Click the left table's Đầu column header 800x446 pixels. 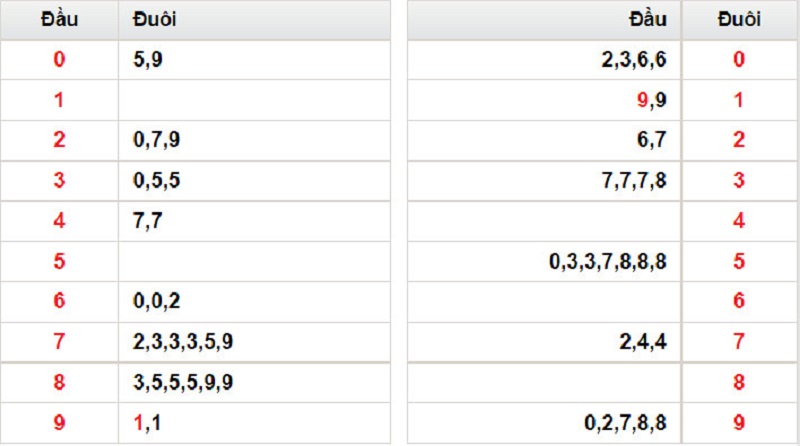click(x=58, y=20)
